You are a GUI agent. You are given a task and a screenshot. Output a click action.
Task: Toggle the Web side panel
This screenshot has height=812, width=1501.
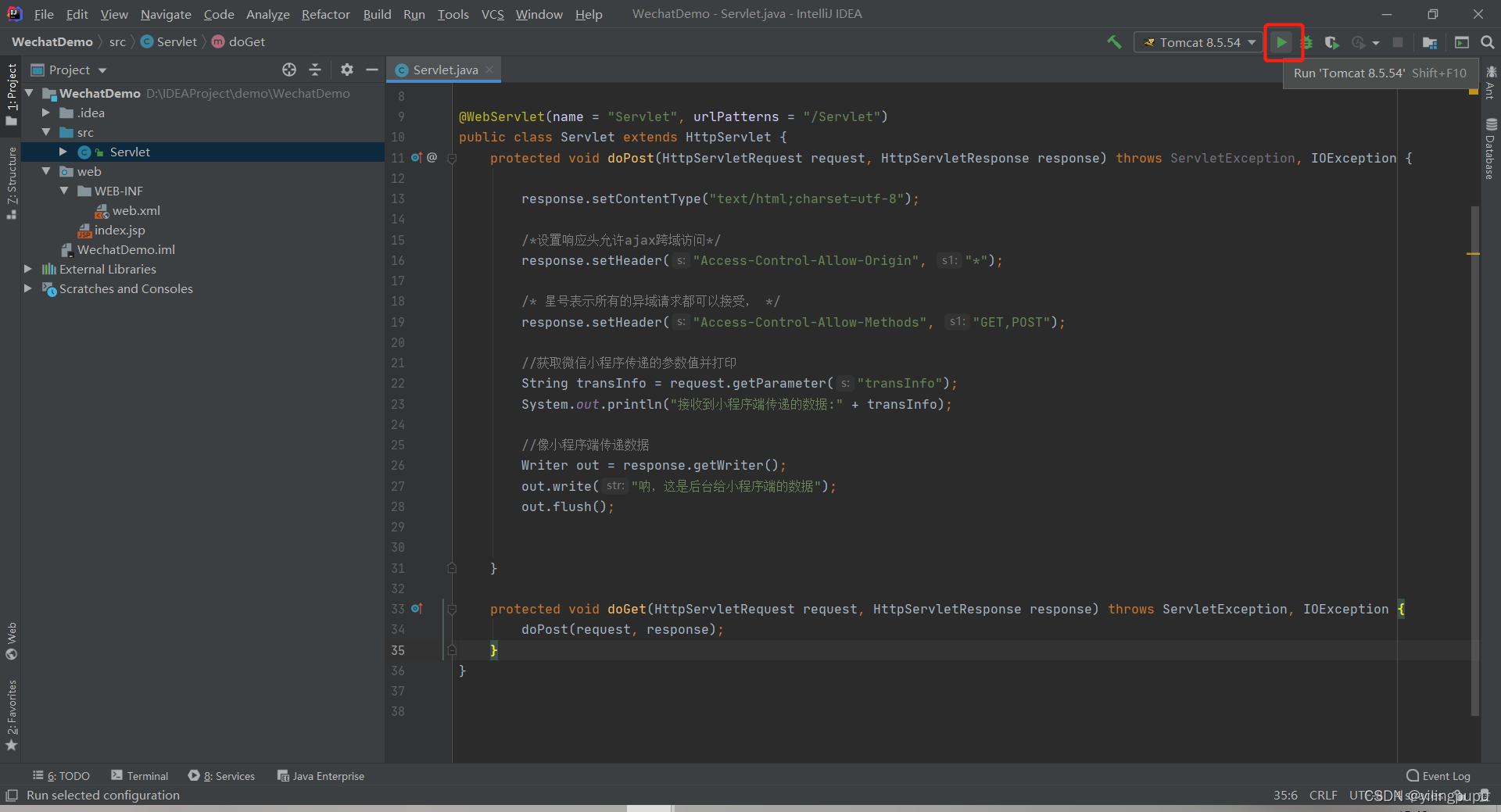click(11, 641)
